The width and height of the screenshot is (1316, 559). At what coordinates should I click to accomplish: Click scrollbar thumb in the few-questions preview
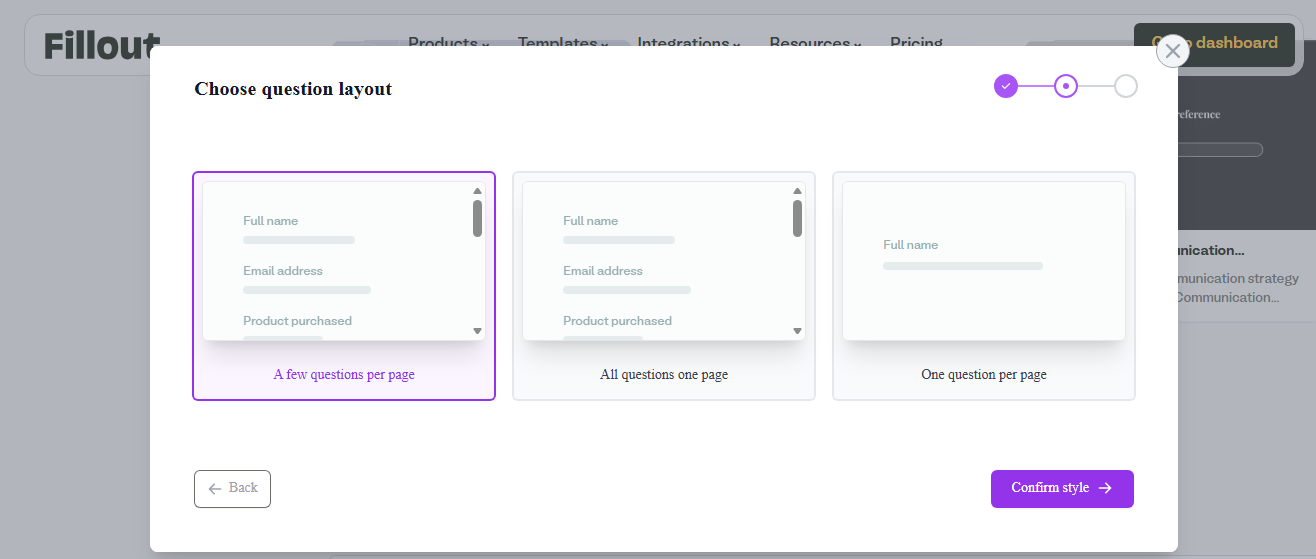pos(477,218)
